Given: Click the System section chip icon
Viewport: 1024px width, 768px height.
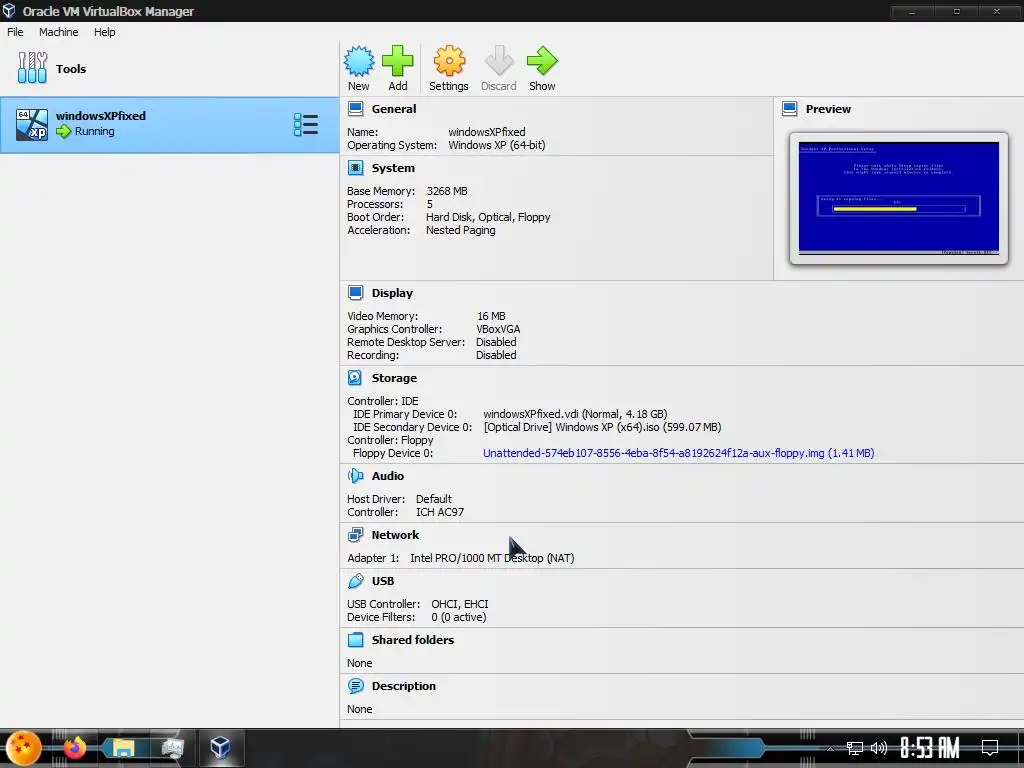Looking at the screenshot, I should pos(355,168).
